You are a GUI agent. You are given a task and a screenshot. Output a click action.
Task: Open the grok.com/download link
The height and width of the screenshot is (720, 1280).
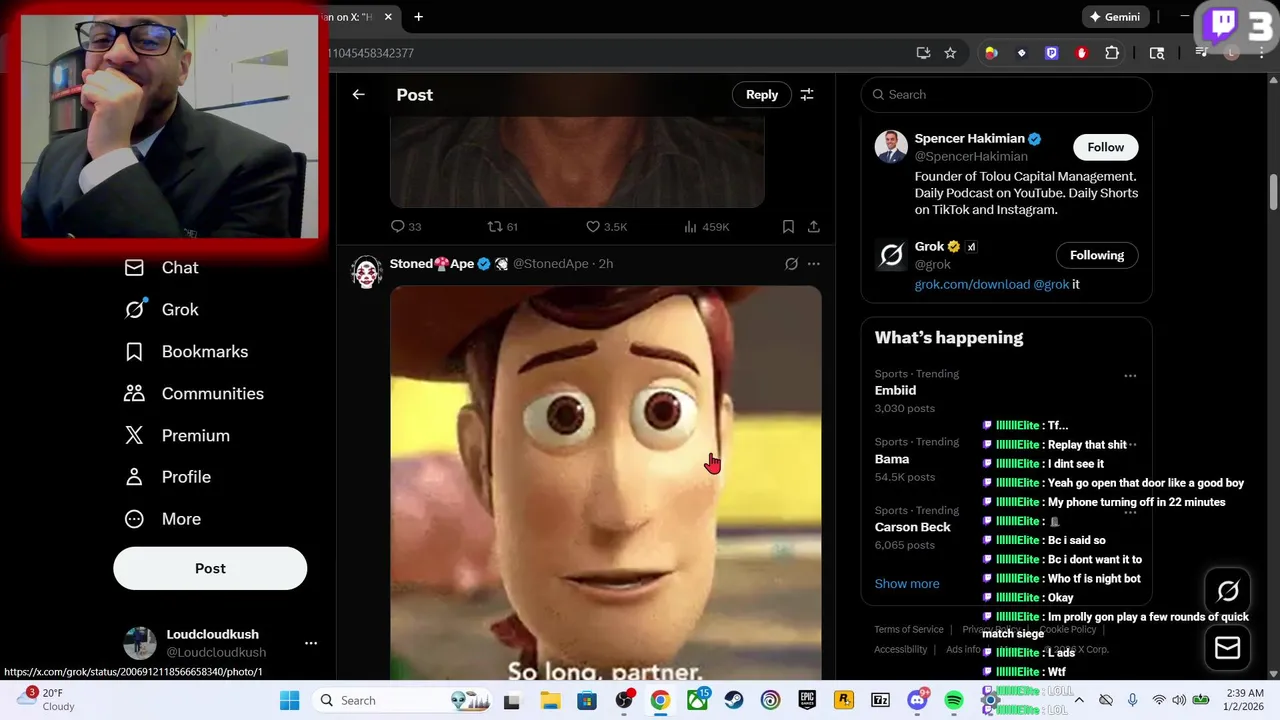(972, 284)
